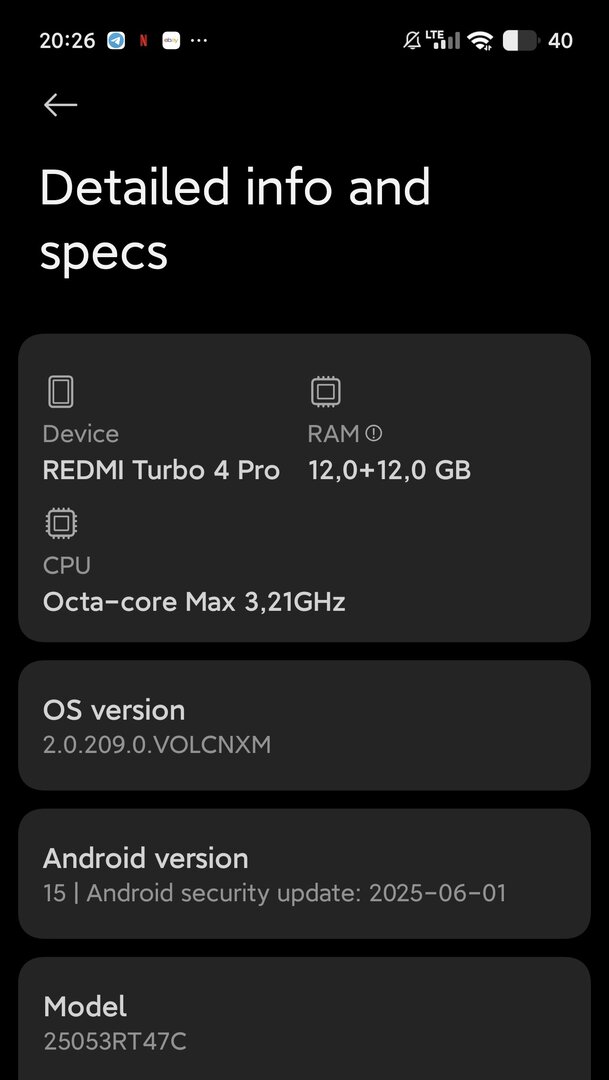Open the Android version entry
Viewport: 609px width, 1080px height.
click(304, 874)
